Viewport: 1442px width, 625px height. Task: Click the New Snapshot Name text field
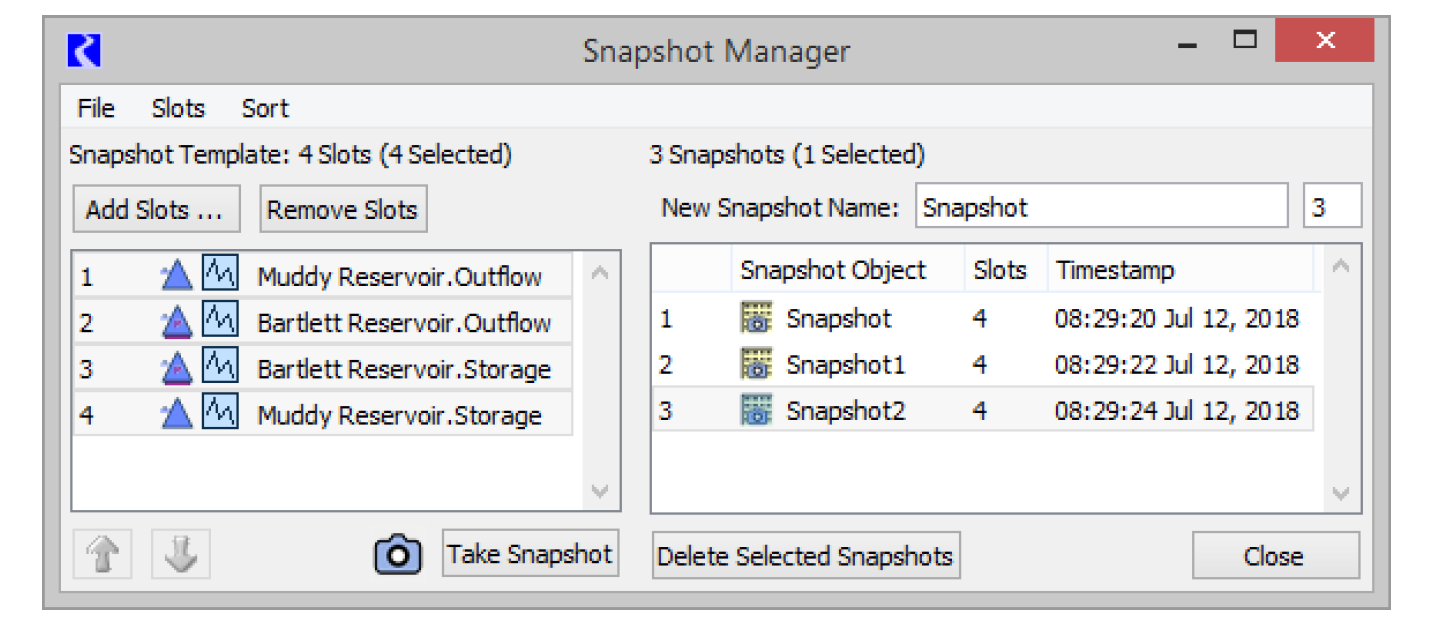coord(1101,207)
